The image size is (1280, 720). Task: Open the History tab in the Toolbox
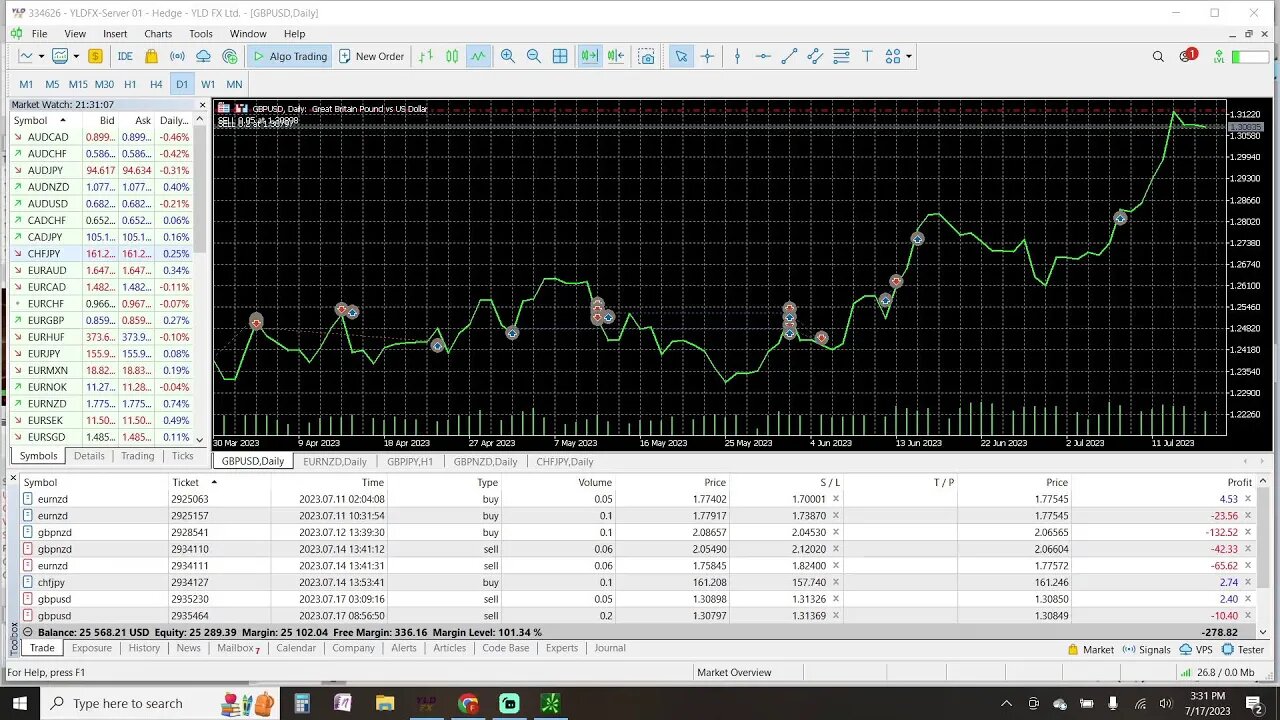tap(144, 648)
